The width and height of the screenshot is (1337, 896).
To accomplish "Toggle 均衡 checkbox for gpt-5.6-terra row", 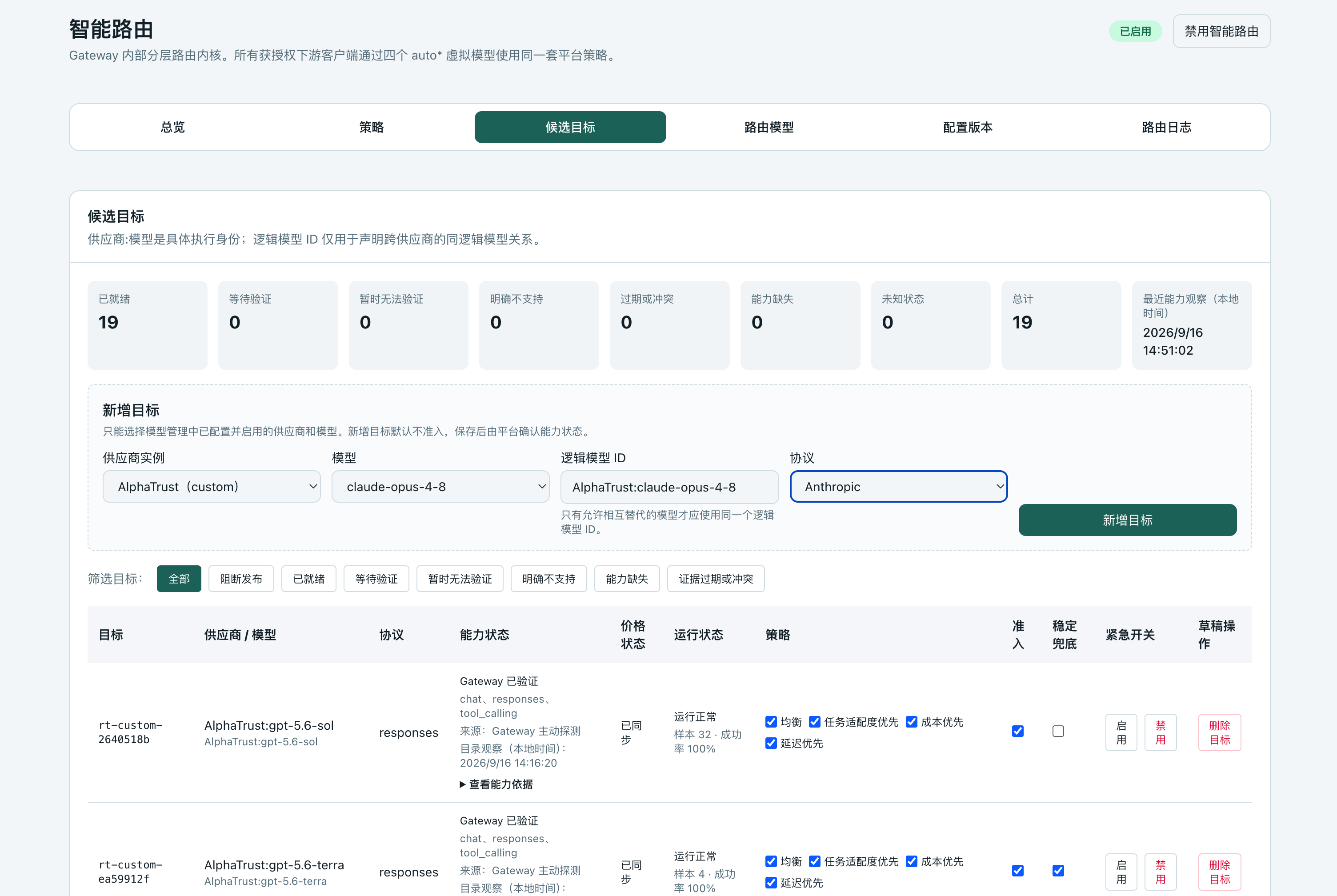I will [x=771, y=861].
